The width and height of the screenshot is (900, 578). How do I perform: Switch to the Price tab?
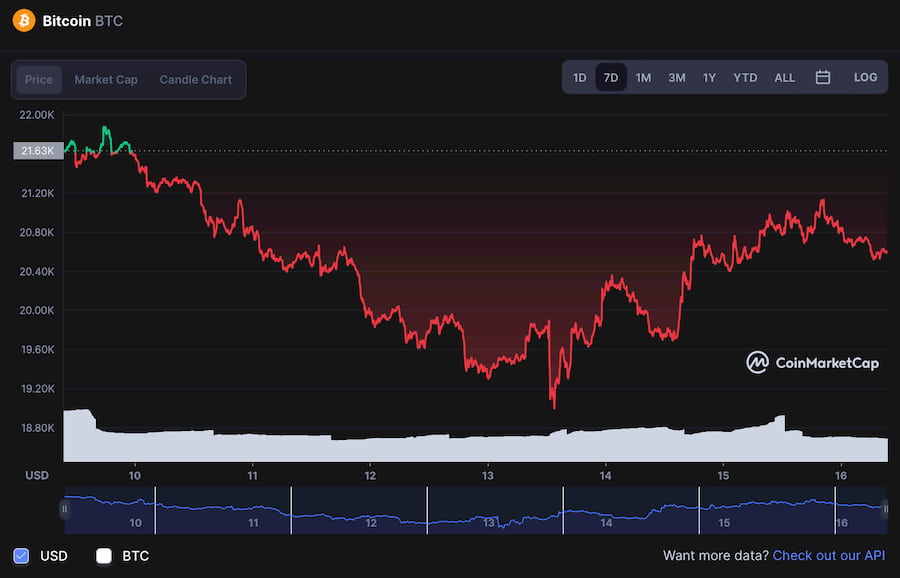[x=39, y=80]
